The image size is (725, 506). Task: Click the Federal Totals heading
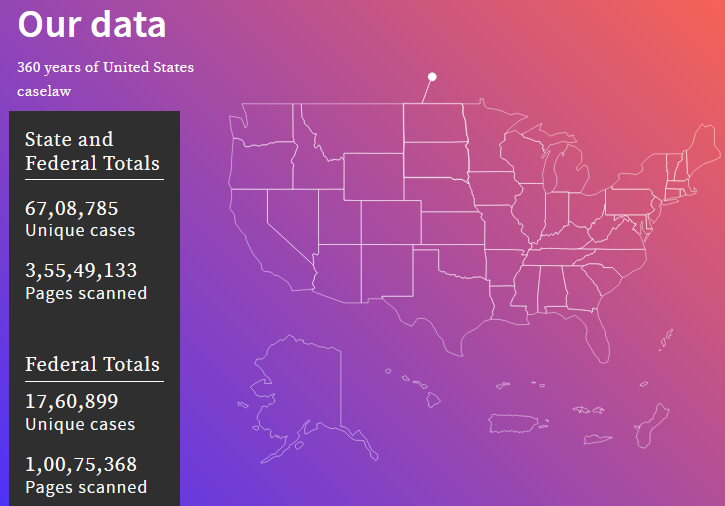point(92,364)
